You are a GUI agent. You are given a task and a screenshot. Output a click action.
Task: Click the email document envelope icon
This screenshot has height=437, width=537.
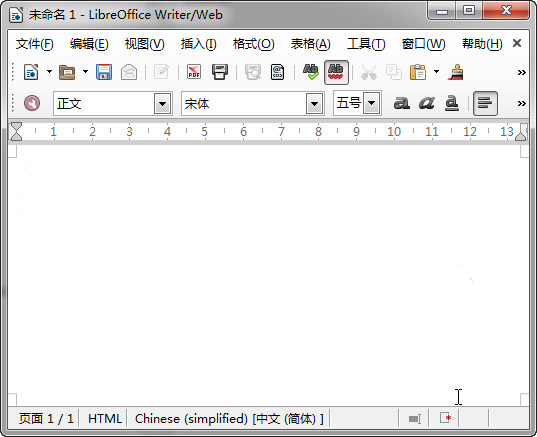(129, 72)
